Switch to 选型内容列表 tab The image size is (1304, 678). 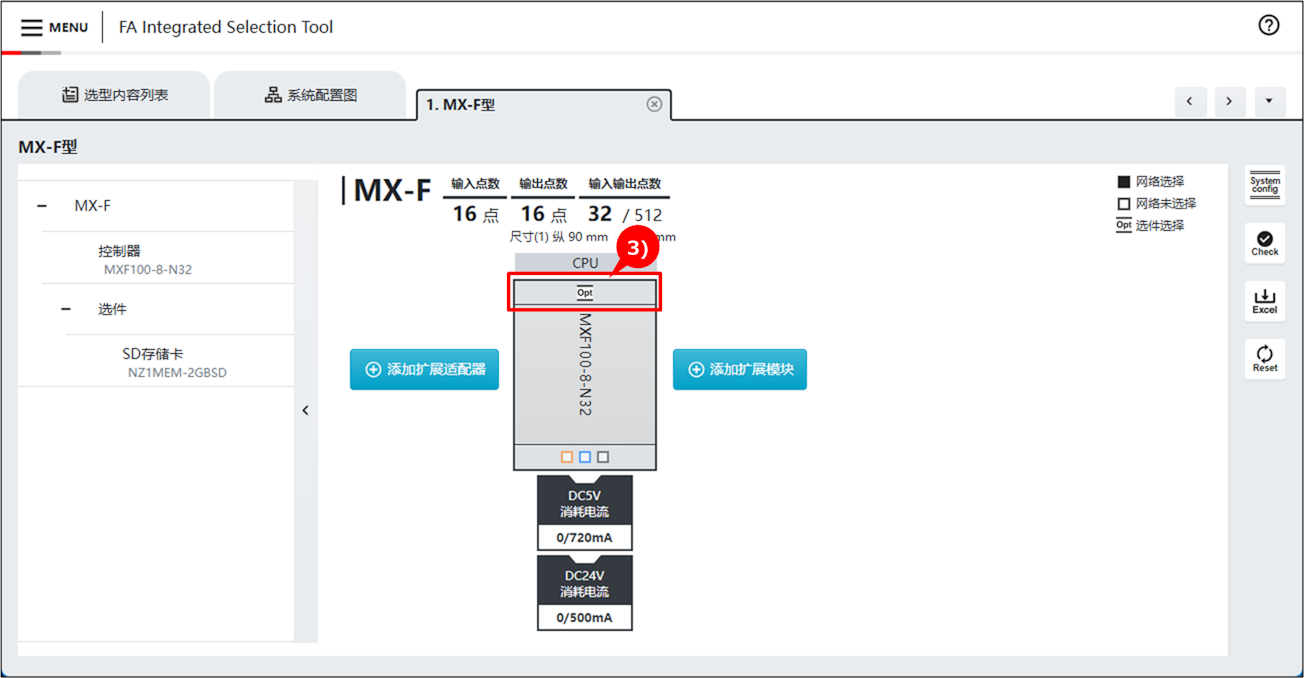[114, 95]
